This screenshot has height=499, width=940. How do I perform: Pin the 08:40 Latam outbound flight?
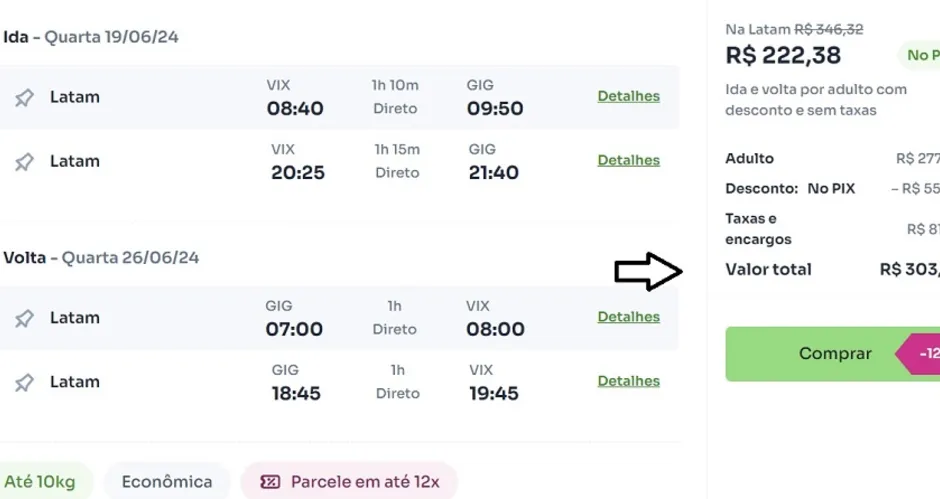25,98
